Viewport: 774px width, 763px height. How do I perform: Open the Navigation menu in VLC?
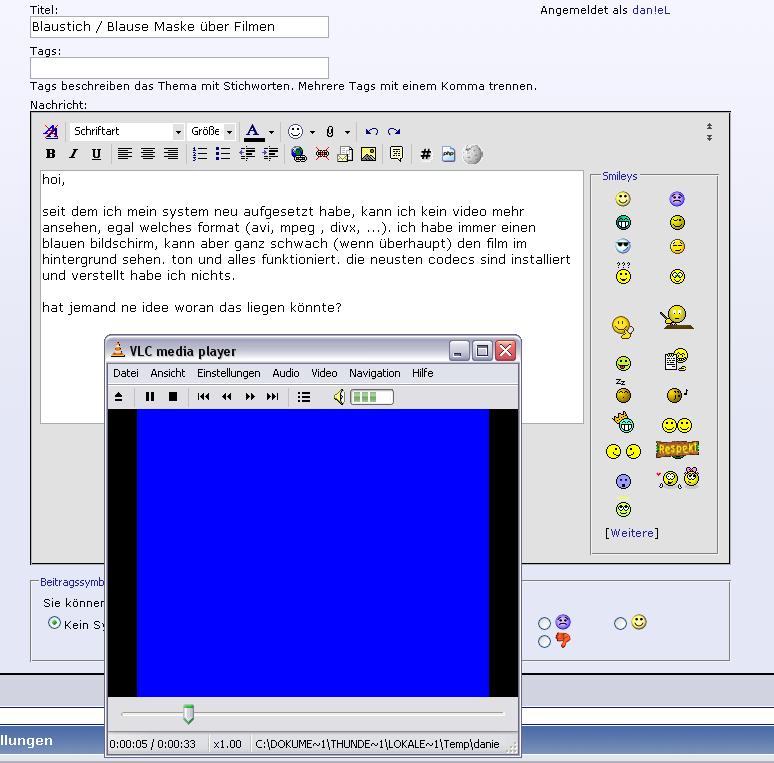point(375,373)
